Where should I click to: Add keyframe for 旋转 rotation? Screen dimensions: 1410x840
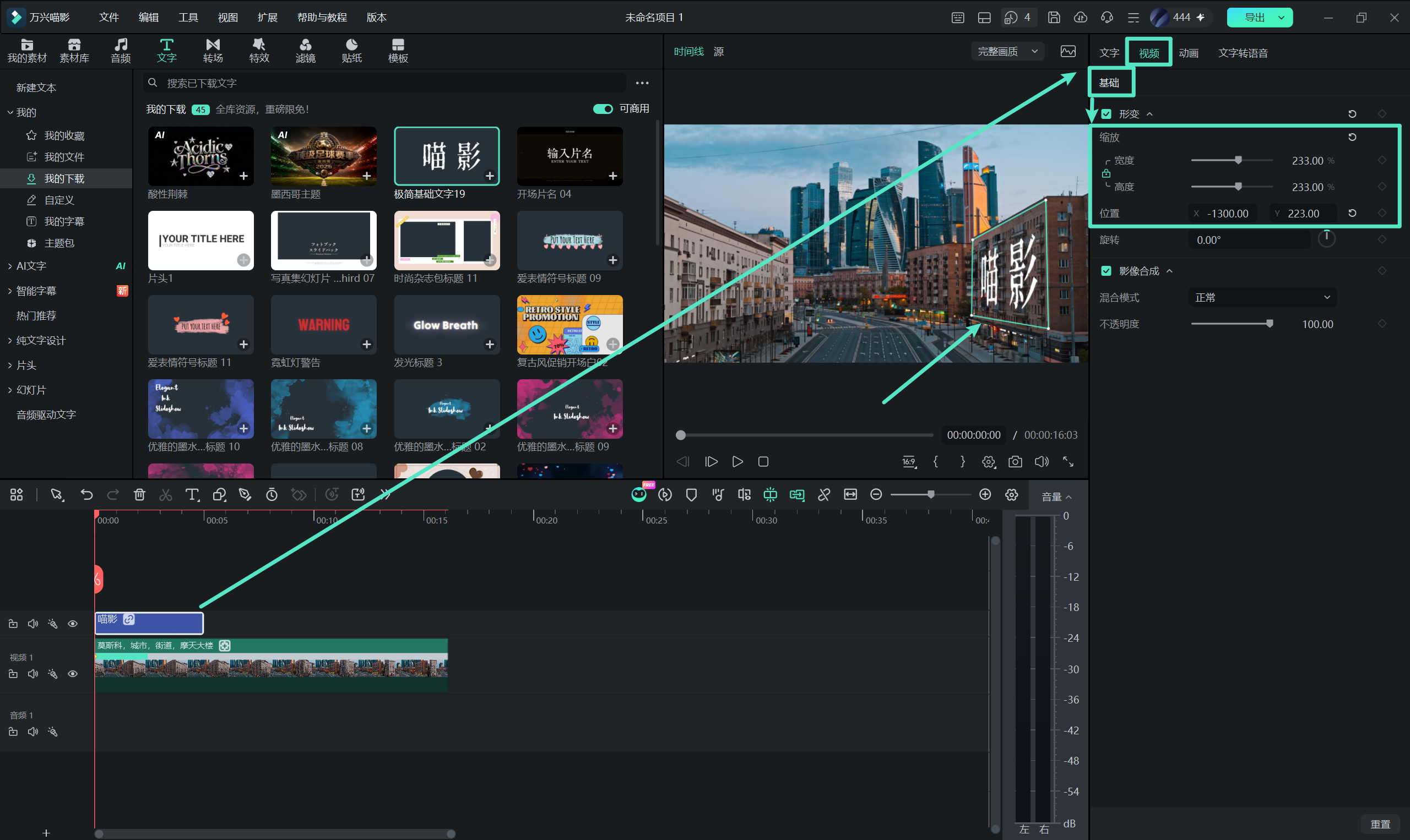(1382, 239)
